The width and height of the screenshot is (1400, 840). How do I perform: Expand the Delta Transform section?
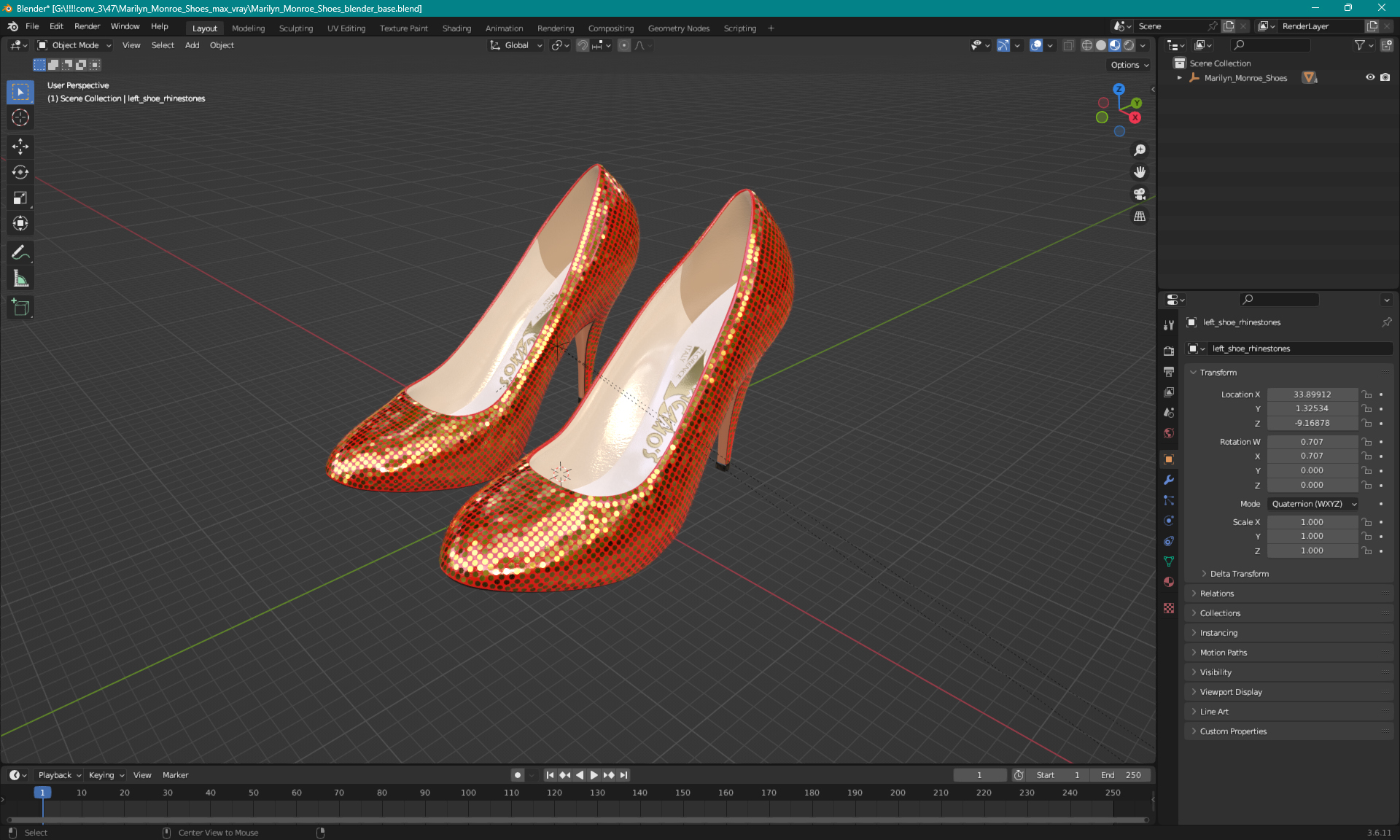1239,574
